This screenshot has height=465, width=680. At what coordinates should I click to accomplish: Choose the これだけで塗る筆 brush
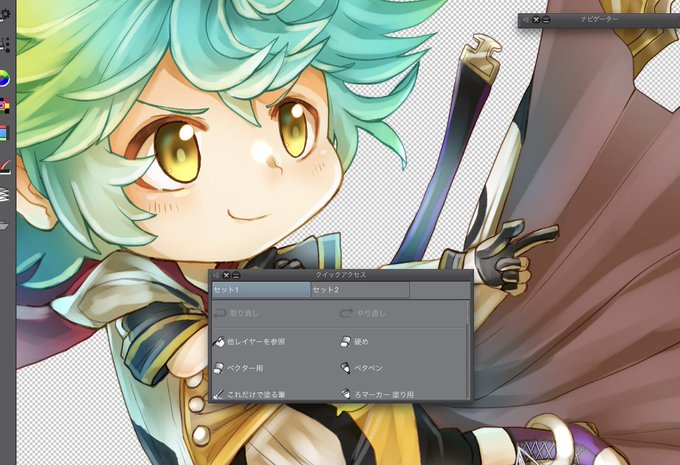[x=249, y=394]
